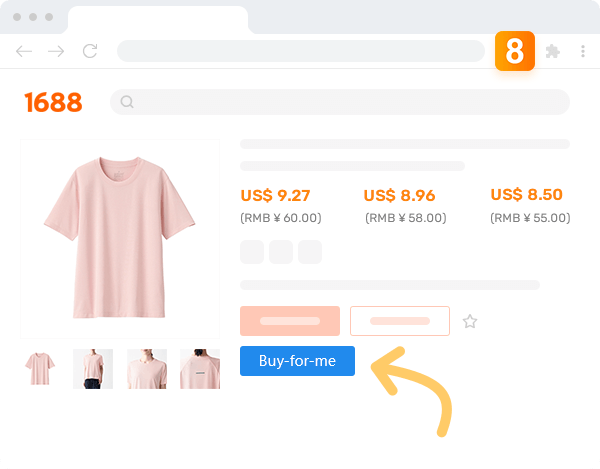Open the browser three-dot menu
Screen dimensions: 600x469
point(582,51)
